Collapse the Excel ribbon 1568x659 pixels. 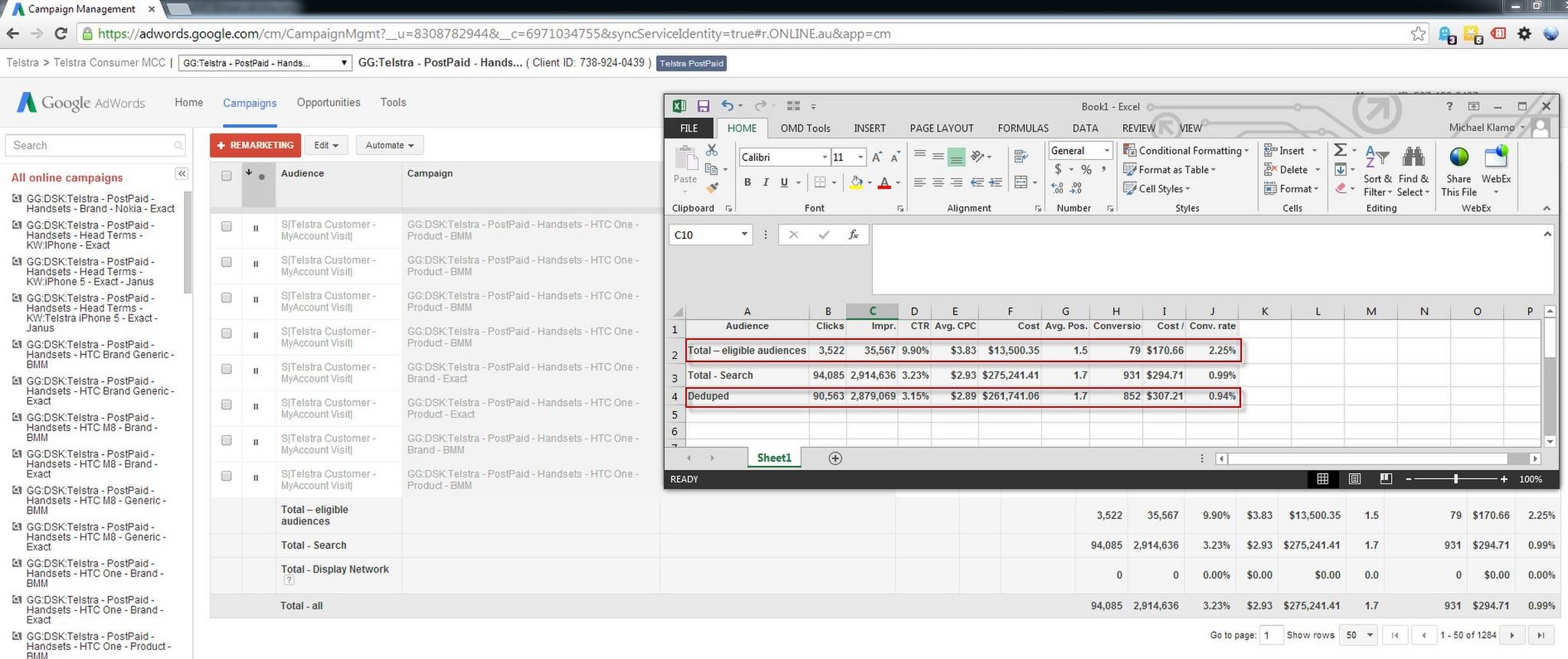(1546, 208)
